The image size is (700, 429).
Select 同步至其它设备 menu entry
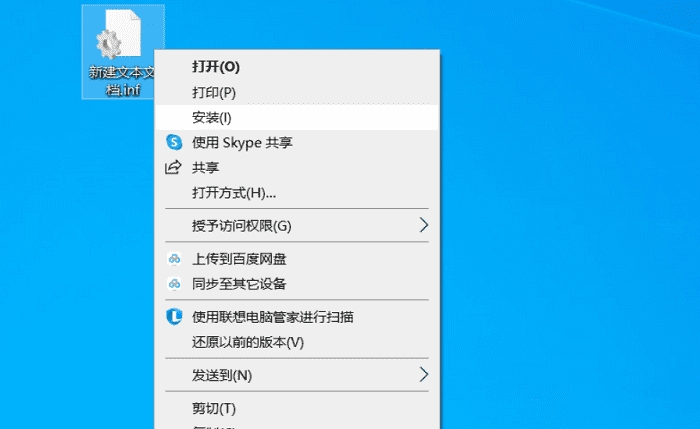(x=297, y=284)
